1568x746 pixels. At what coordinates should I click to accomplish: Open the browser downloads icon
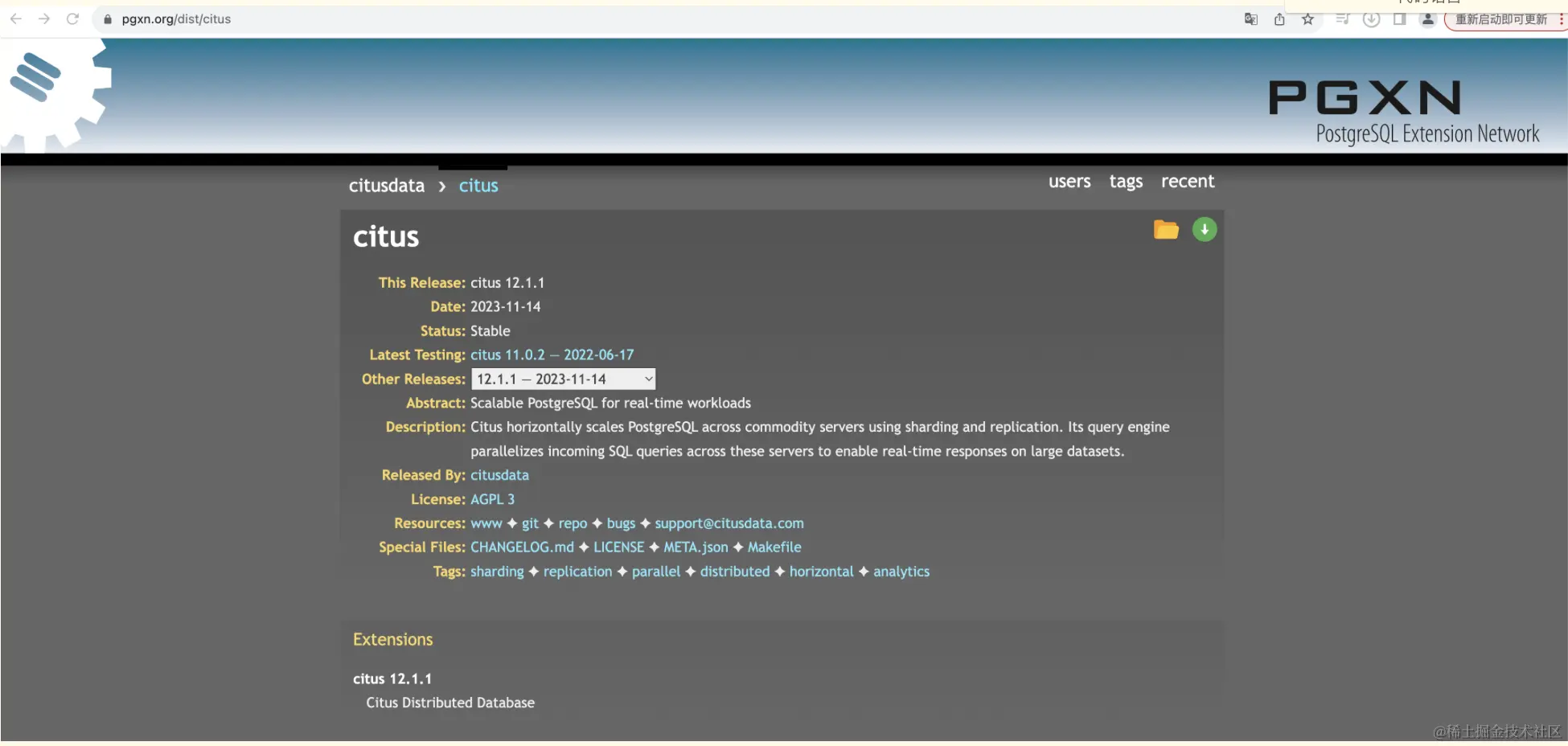(x=1372, y=19)
